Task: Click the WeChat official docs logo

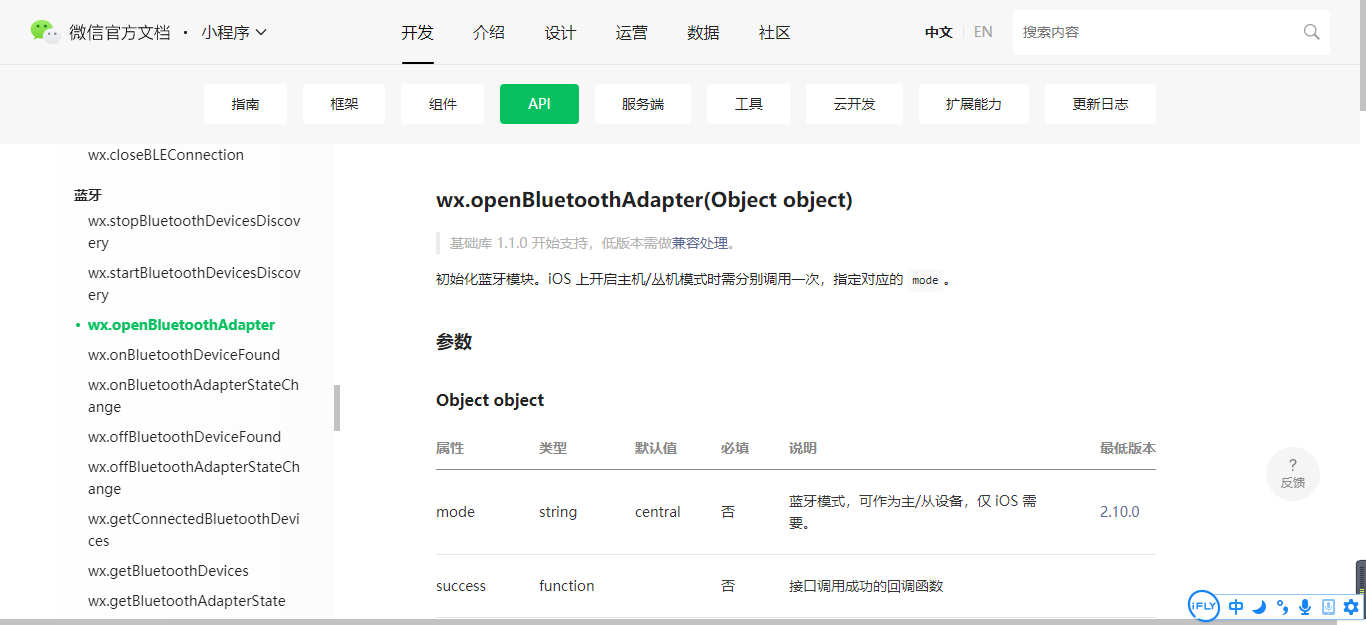Action: [47, 31]
